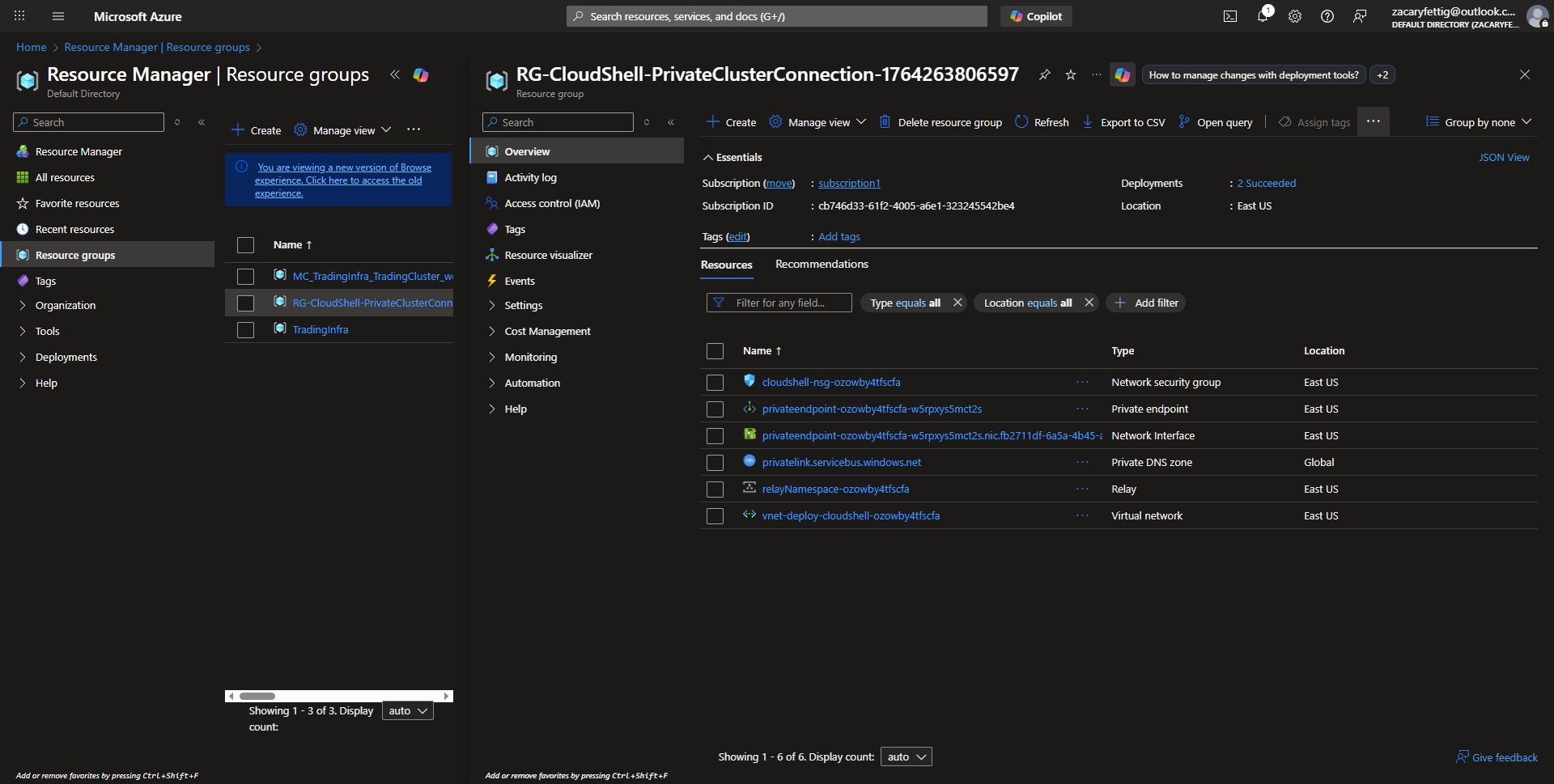Pin the resource group to dashboard
Screen dimensions: 1554x784
[x=1044, y=75]
